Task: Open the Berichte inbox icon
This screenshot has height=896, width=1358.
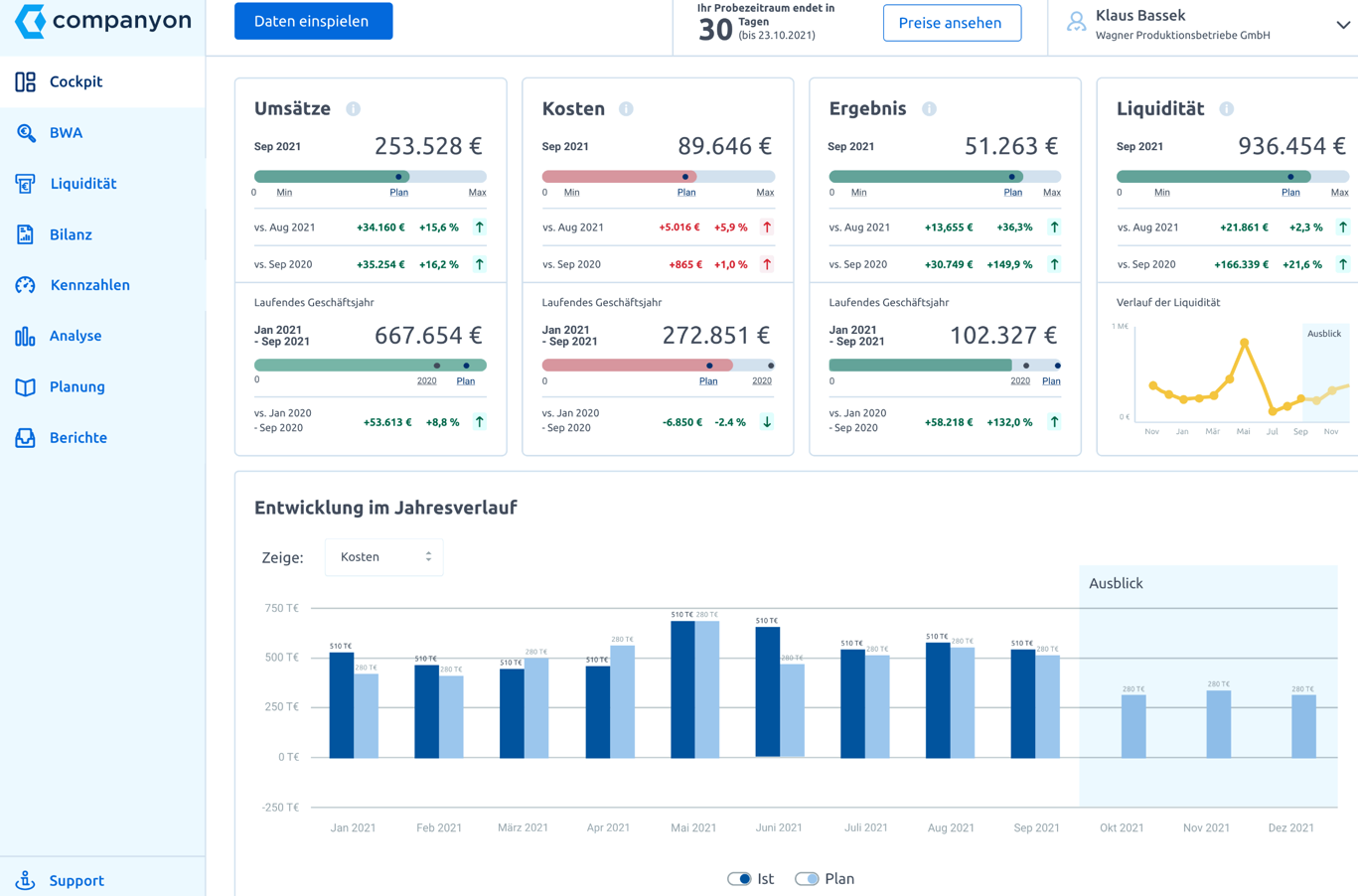Action: (x=26, y=438)
